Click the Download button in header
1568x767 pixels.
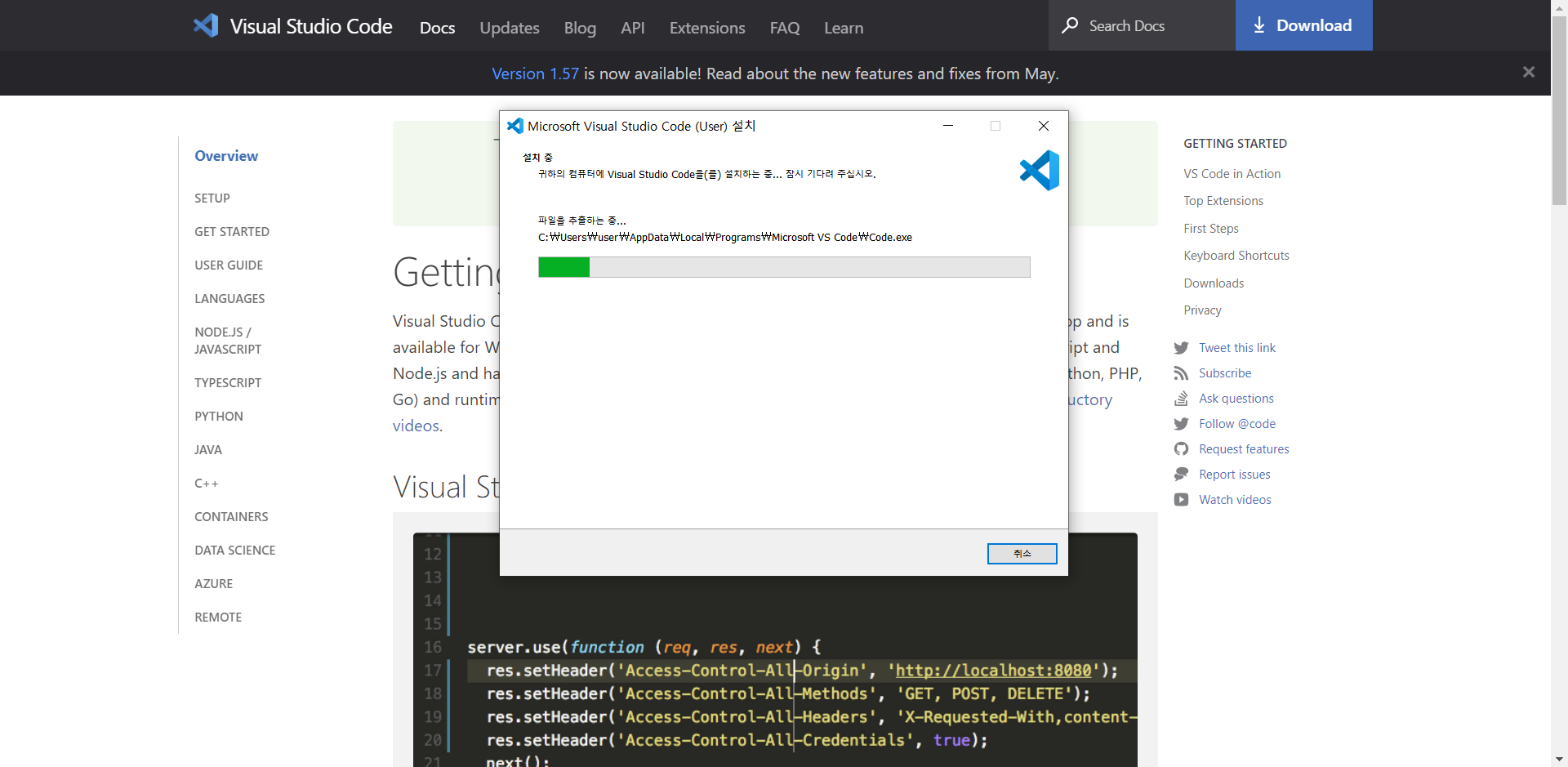(1304, 25)
